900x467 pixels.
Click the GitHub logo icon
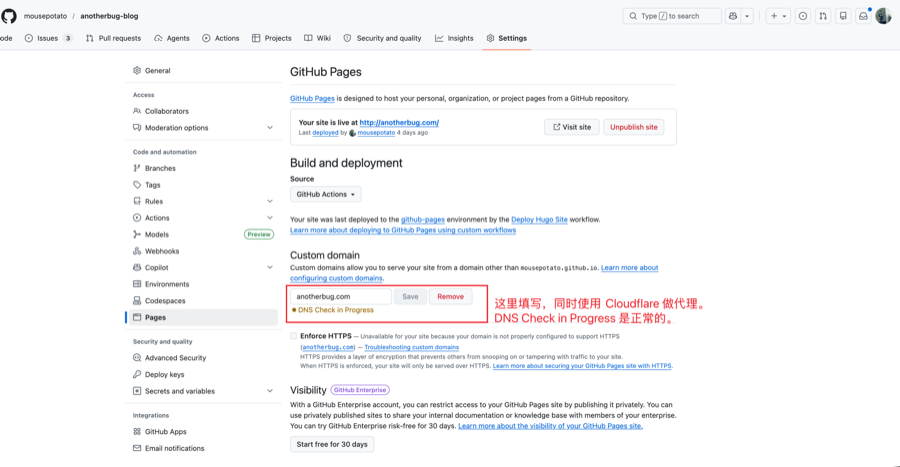click(9, 16)
